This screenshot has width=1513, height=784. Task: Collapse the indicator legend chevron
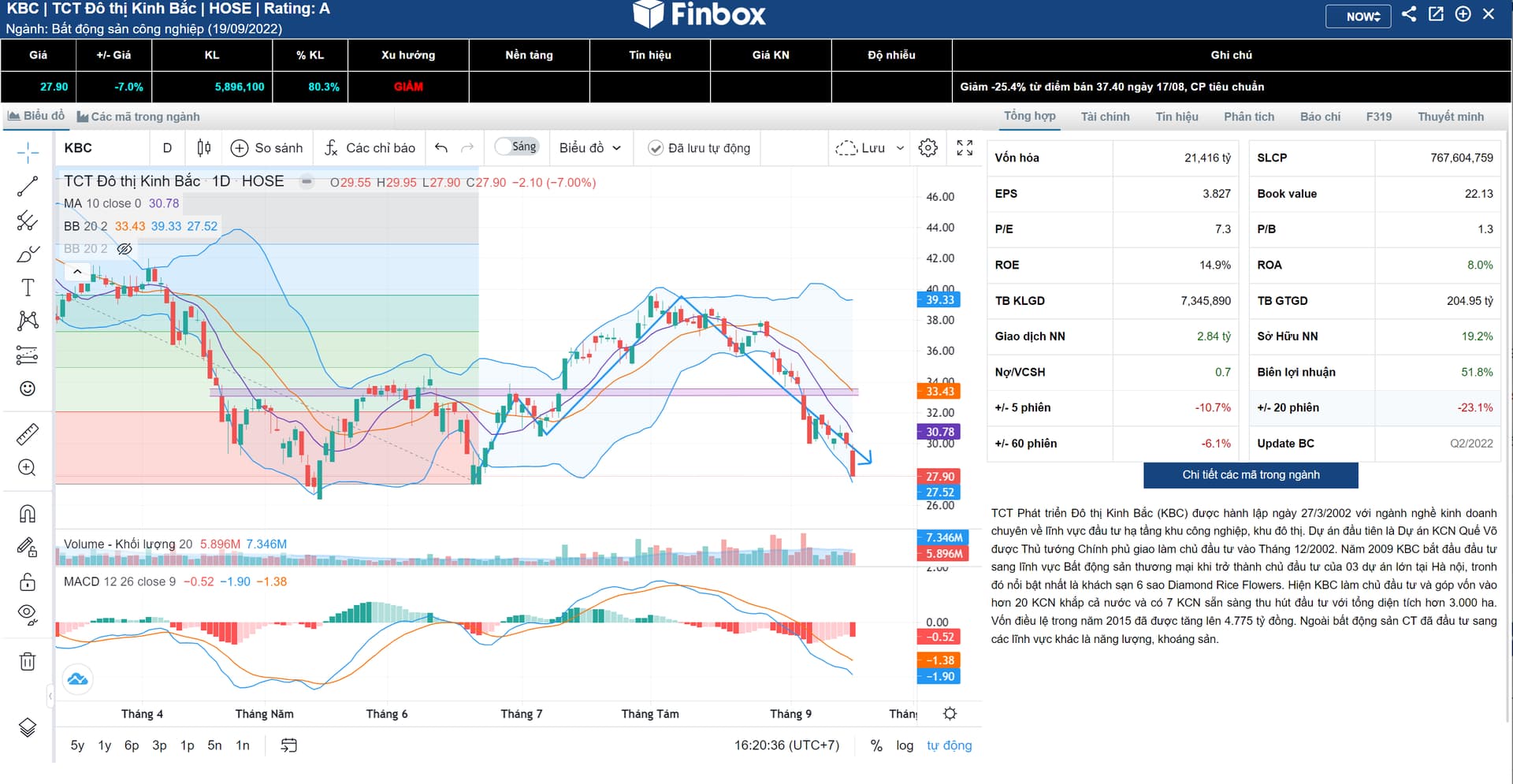[x=77, y=272]
